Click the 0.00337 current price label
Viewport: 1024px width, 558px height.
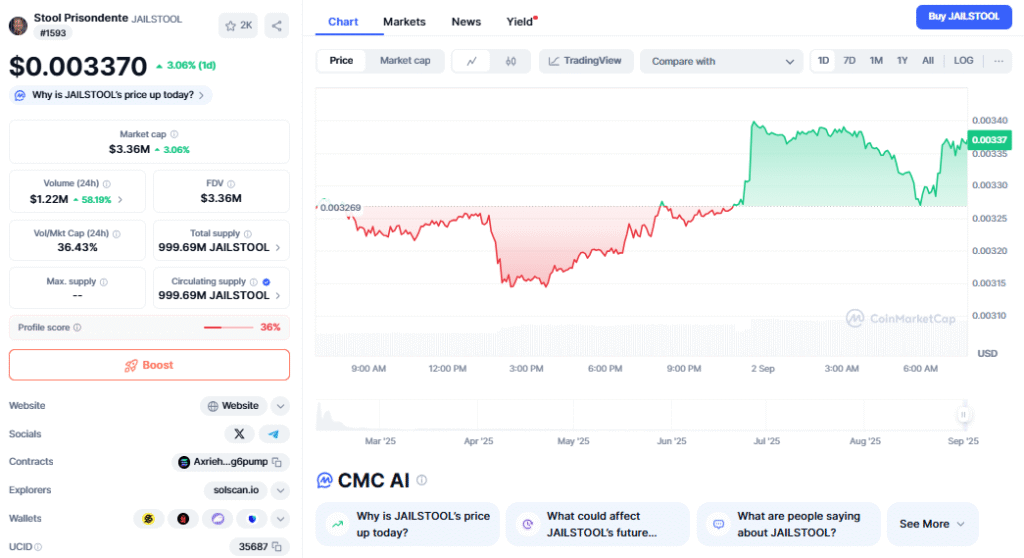pos(989,140)
